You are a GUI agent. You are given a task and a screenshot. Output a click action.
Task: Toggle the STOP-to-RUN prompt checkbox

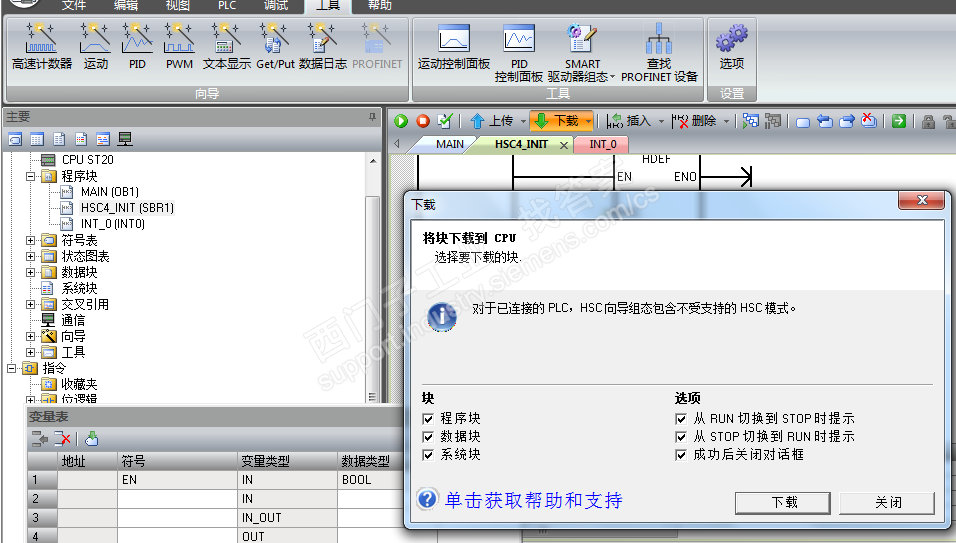click(x=681, y=437)
